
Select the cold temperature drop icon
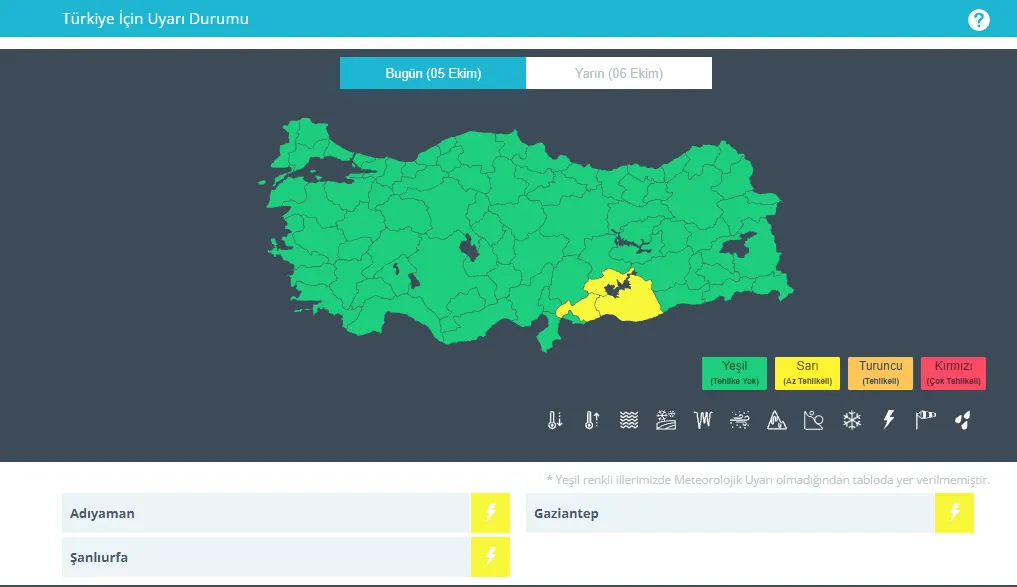pyautogui.click(x=555, y=420)
